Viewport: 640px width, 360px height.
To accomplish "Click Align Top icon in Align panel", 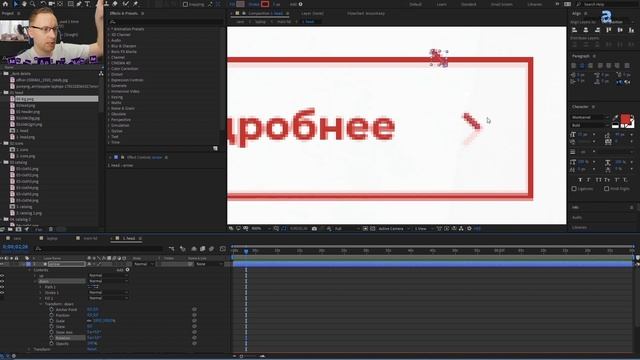I will tap(609, 30).
